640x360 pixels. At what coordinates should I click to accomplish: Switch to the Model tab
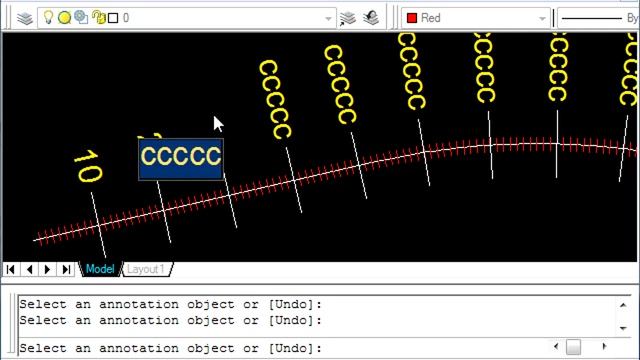(100, 269)
